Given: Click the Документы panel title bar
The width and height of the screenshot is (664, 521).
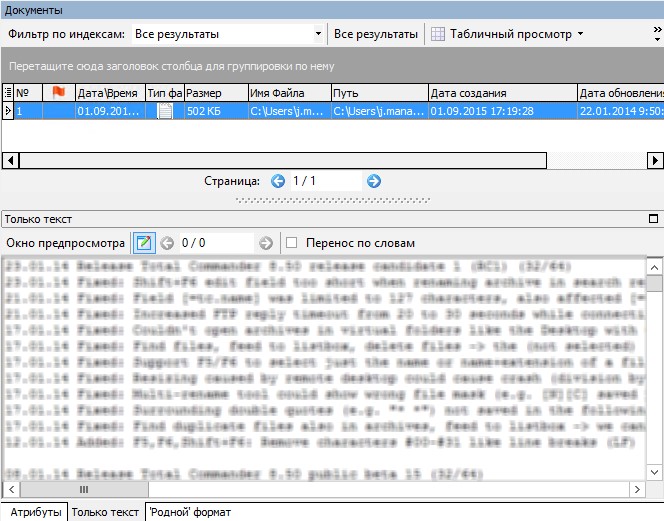Looking at the screenshot, I should [332, 10].
